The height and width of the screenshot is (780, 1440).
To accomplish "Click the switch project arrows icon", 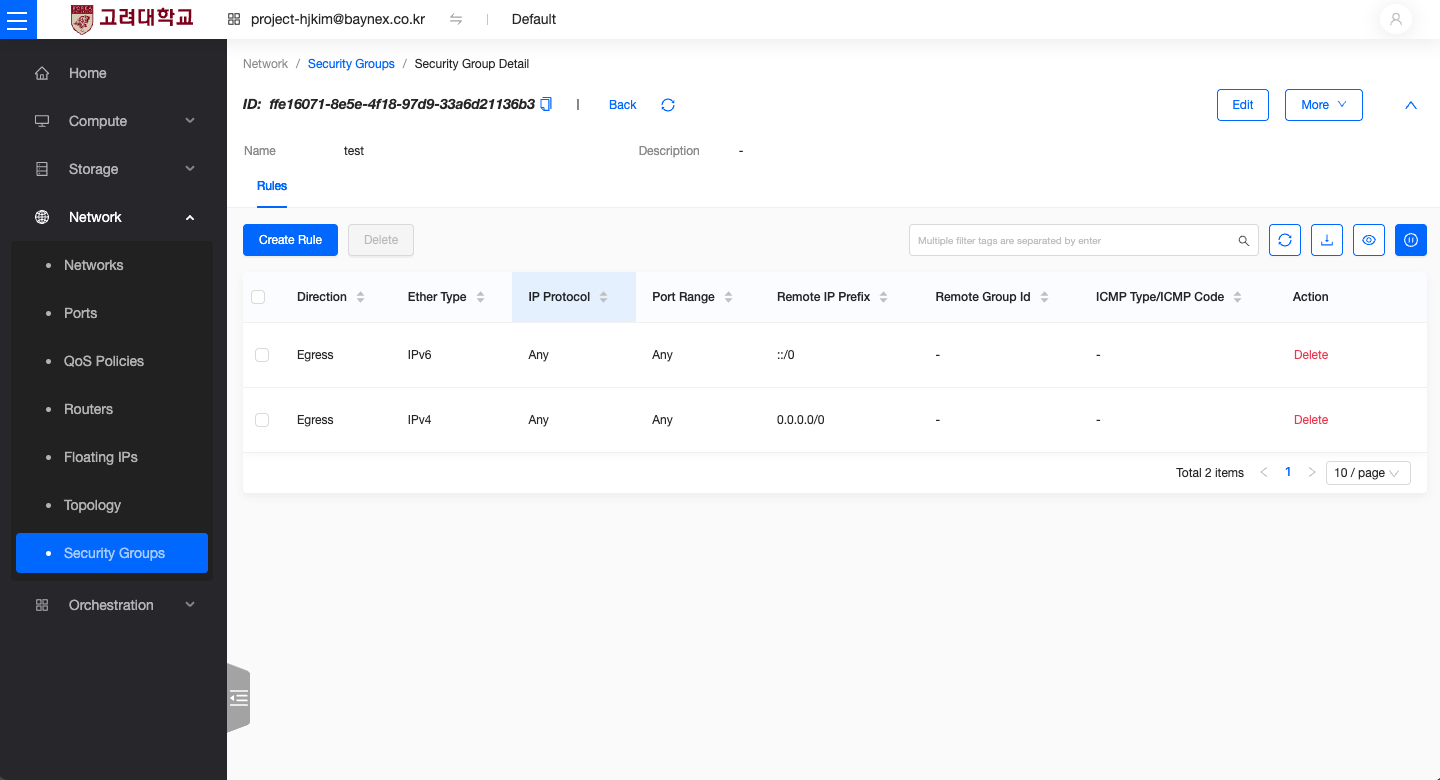I will click(456, 19).
